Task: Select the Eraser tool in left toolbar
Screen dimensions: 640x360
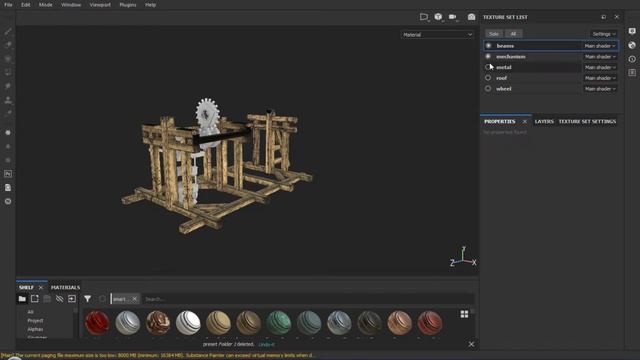Action: 8,45
